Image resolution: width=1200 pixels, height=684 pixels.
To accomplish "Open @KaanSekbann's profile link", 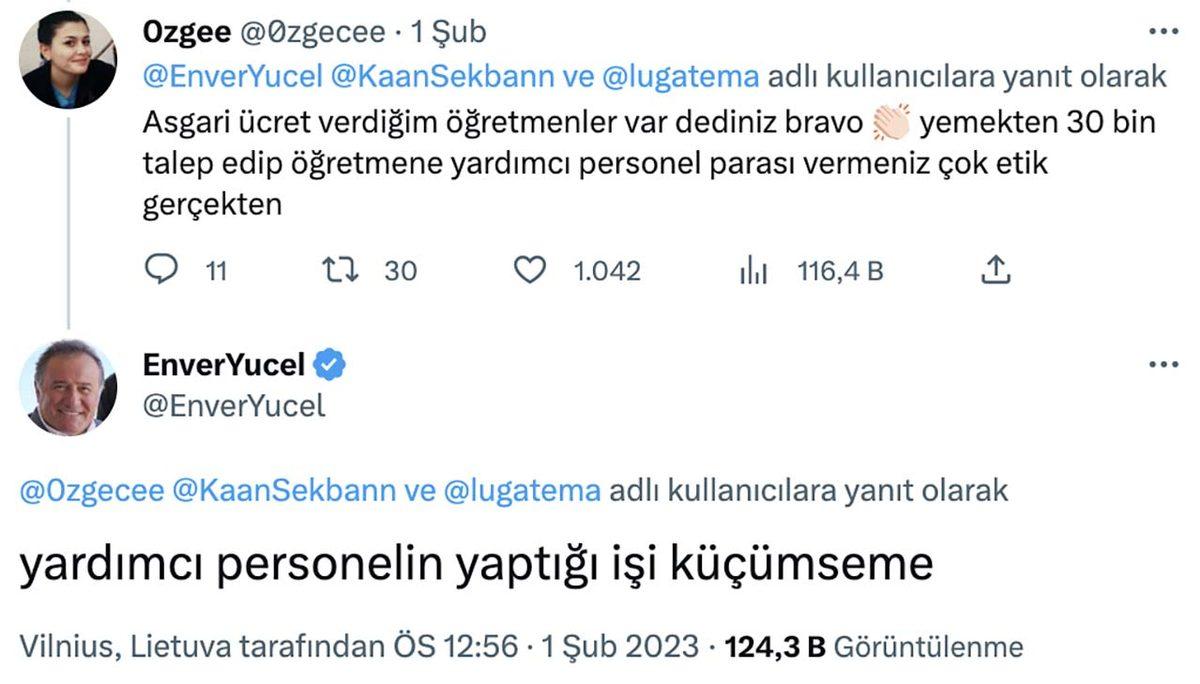I will point(435,73).
